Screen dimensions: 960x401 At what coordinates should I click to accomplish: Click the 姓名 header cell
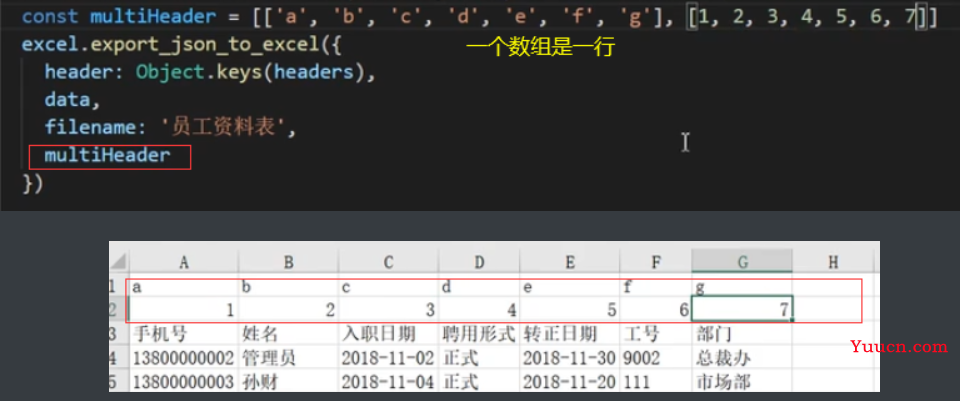(288, 334)
